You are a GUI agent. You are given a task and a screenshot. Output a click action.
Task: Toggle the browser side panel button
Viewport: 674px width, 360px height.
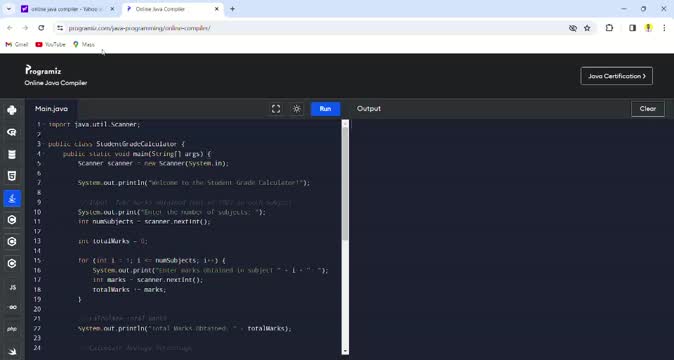[x=632, y=28]
